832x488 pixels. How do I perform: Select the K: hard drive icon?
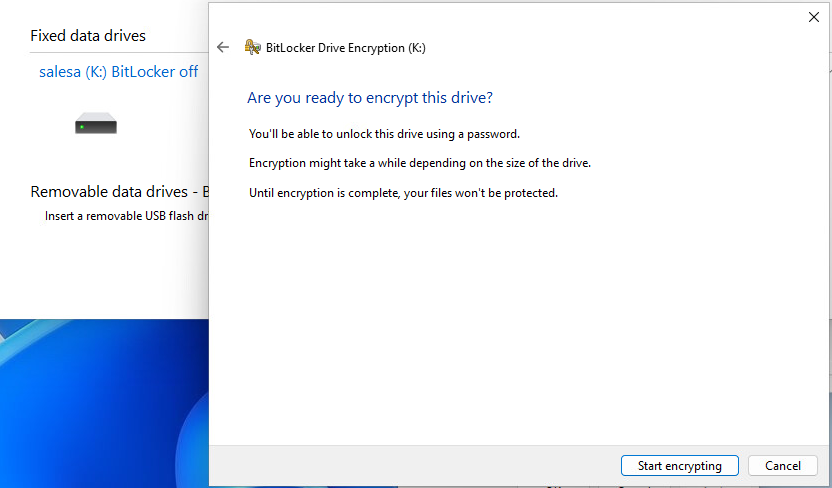[96, 123]
